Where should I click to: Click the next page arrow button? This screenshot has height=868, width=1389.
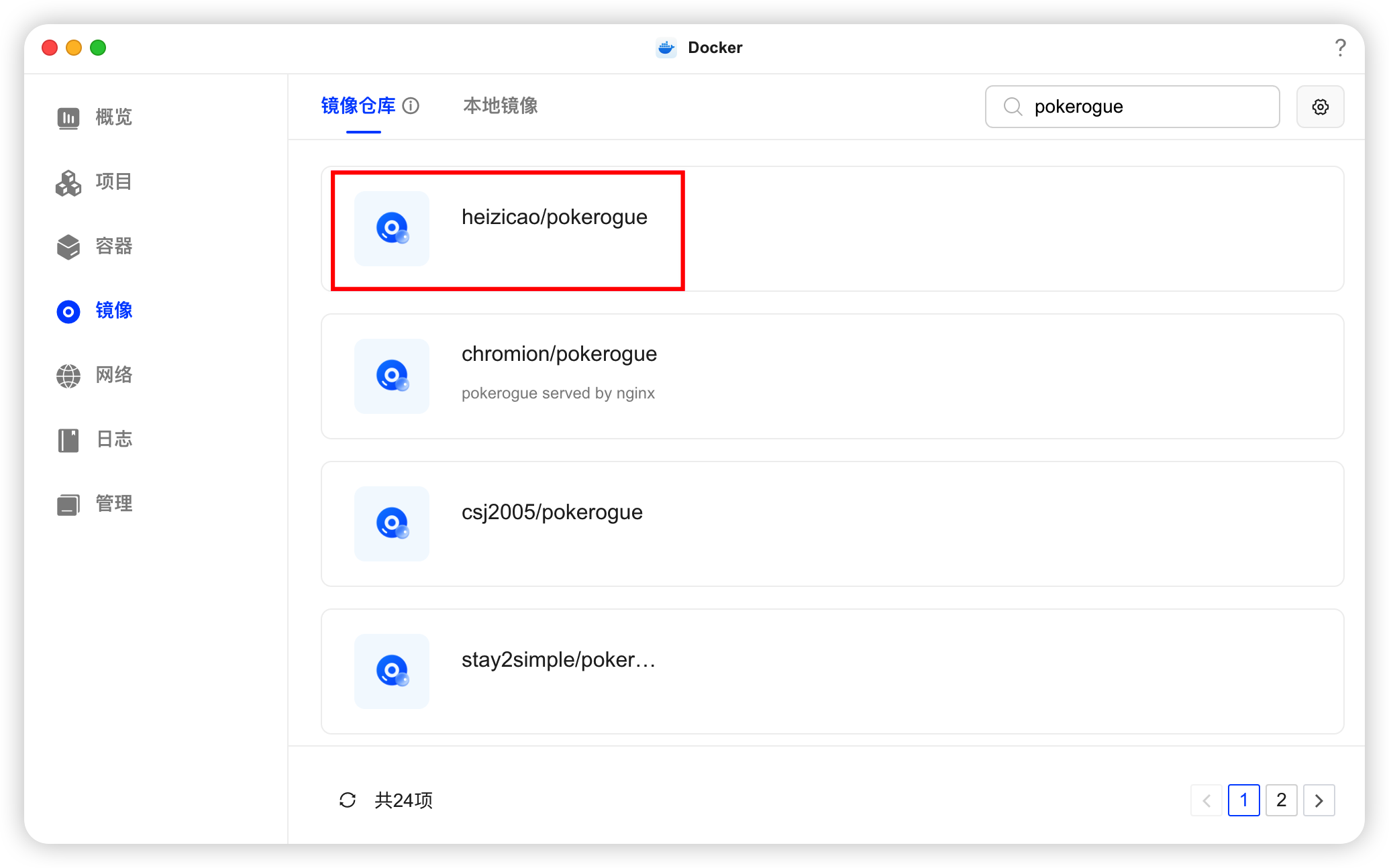tap(1319, 800)
